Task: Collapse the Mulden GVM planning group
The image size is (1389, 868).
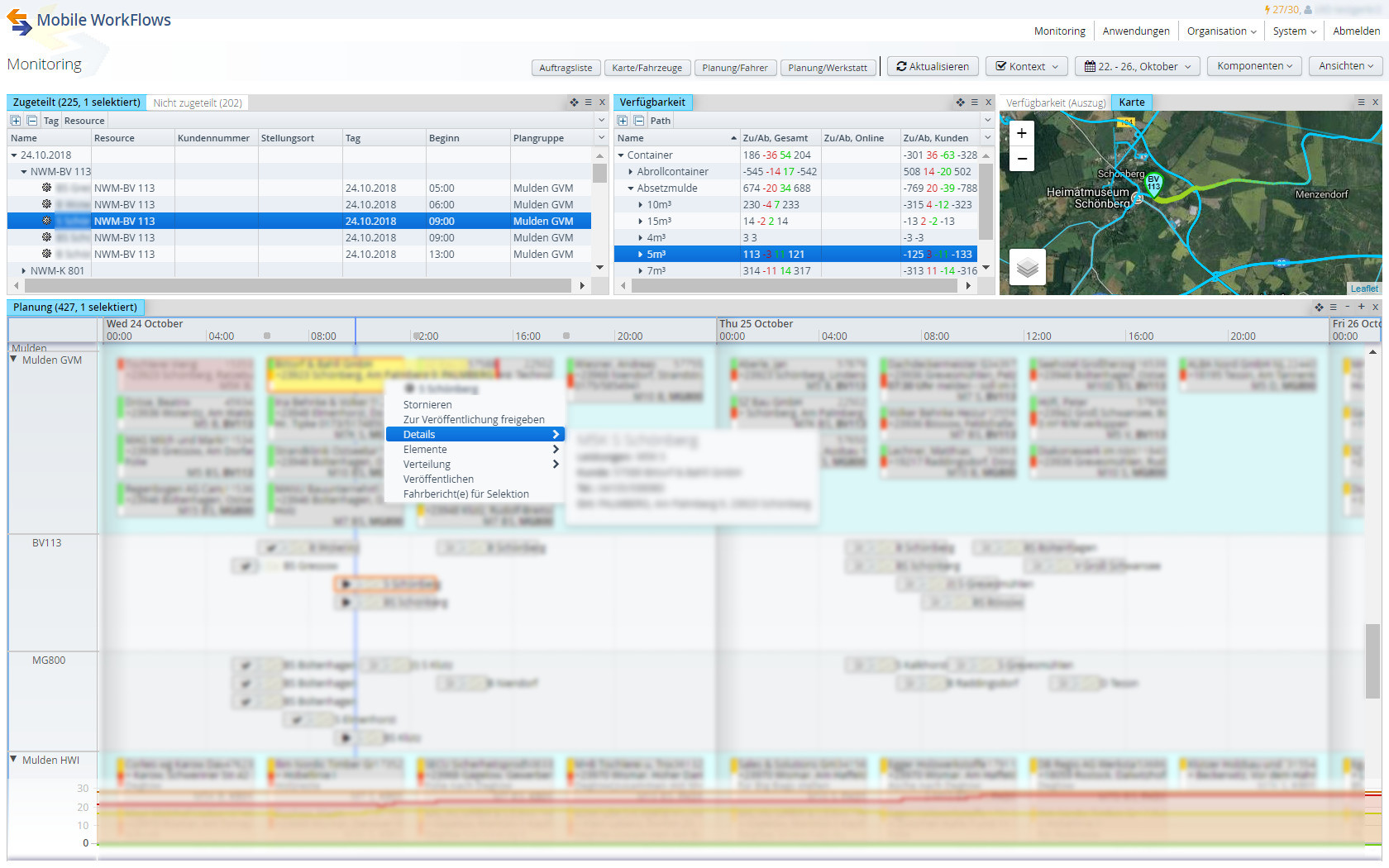Action: click(14, 360)
